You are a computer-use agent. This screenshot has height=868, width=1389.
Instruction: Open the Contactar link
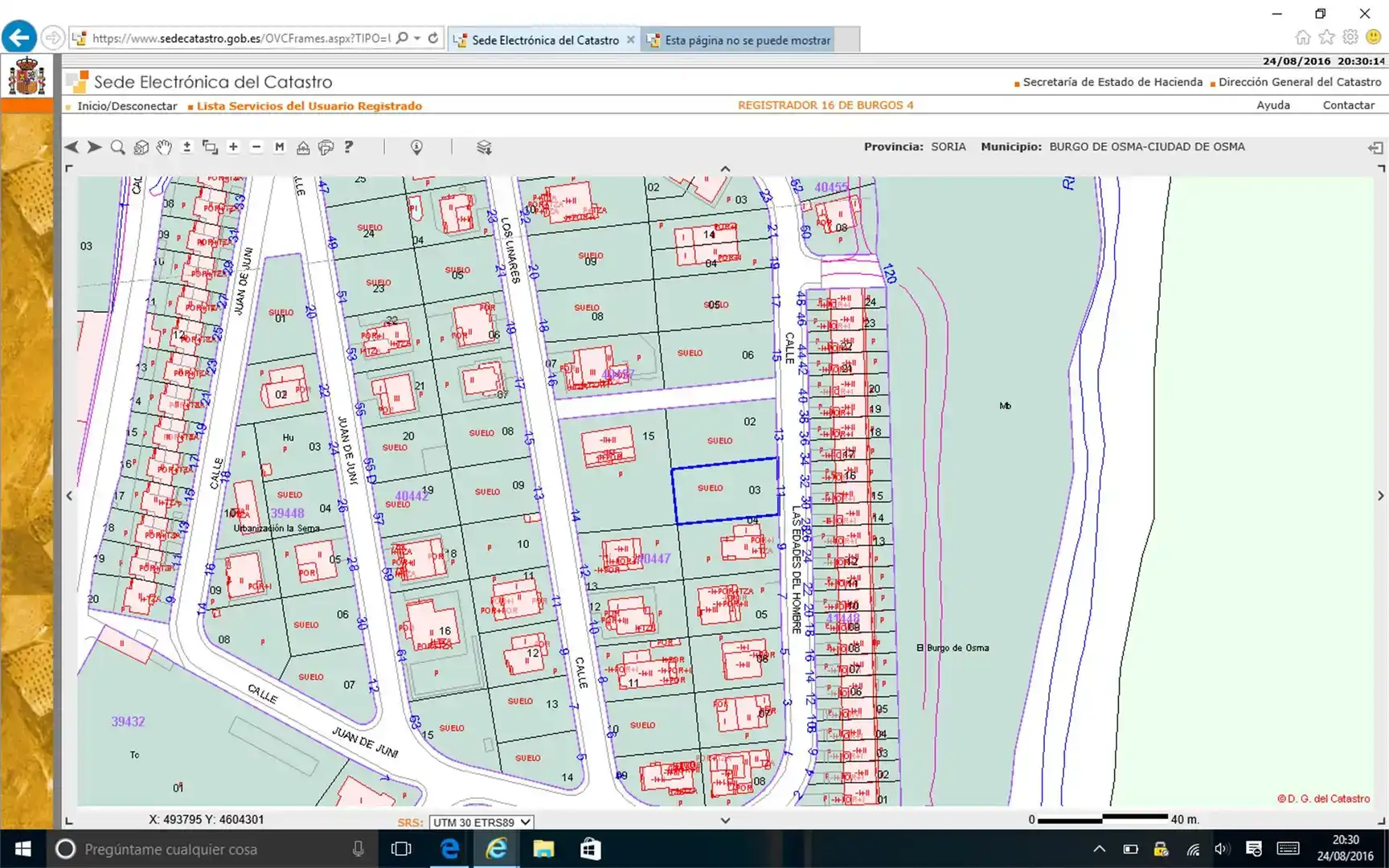pyautogui.click(x=1349, y=105)
